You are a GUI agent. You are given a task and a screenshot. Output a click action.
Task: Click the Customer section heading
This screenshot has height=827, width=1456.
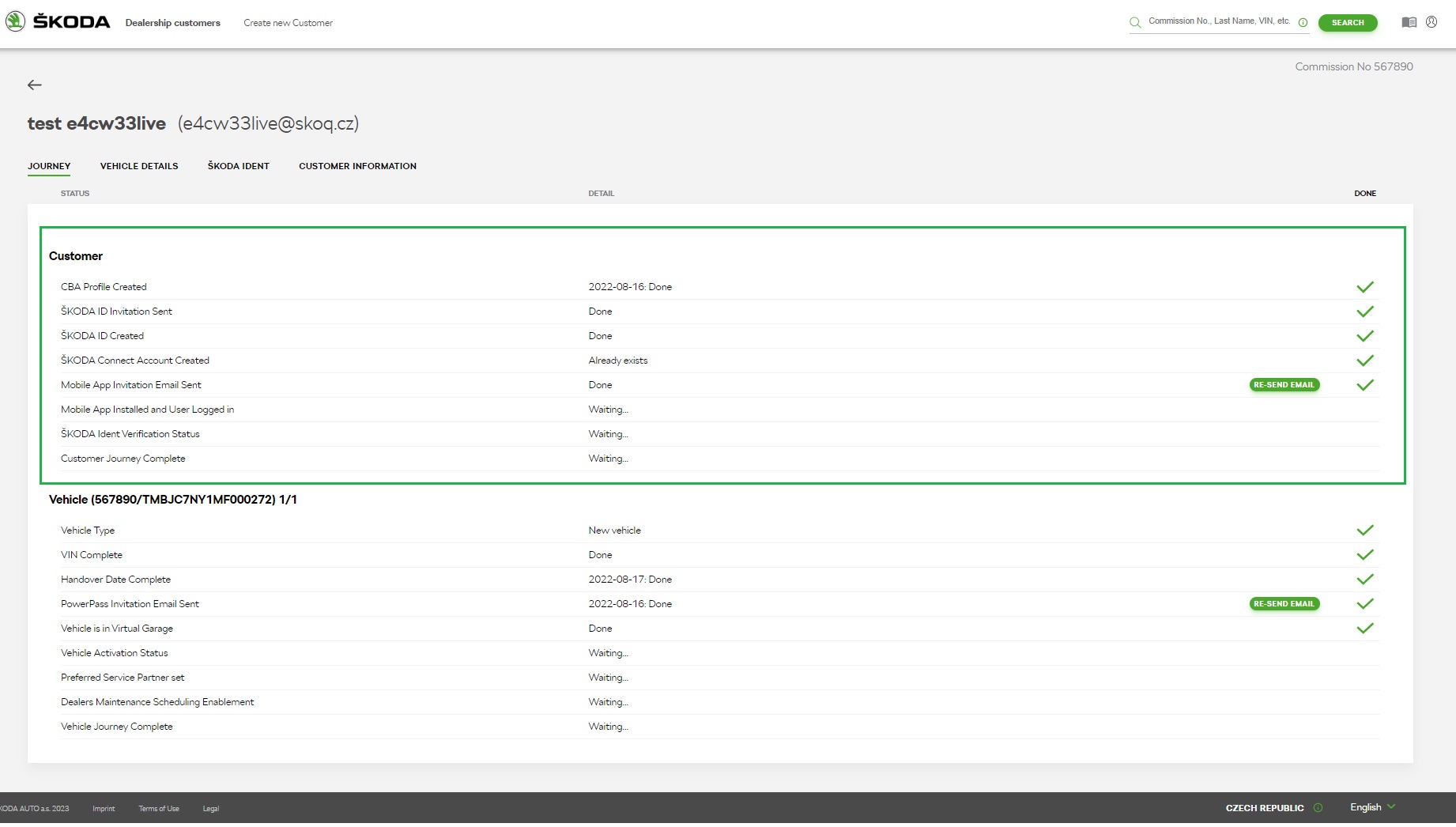pyautogui.click(x=76, y=256)
